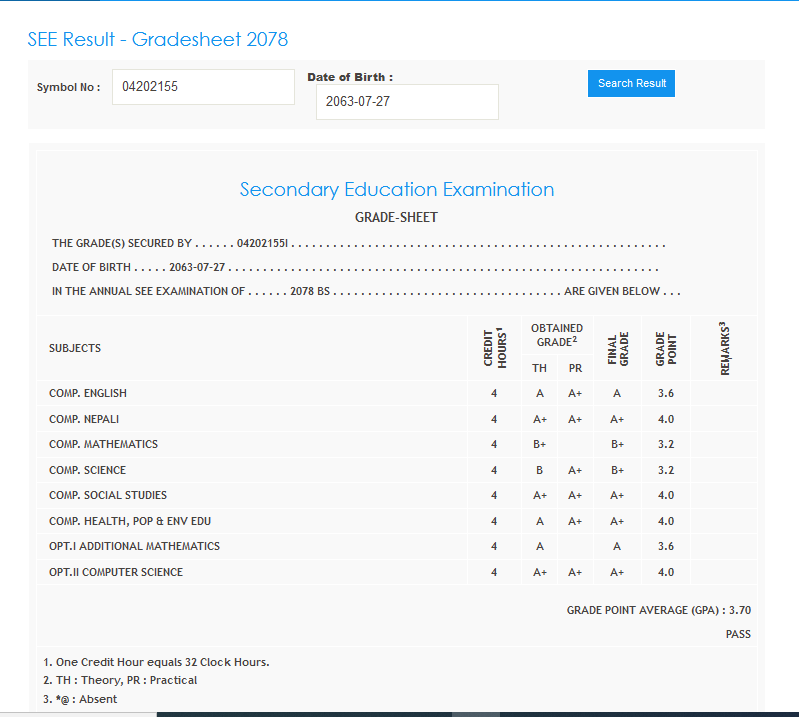Viewport: 799px width, 717px height.
Task: Click the Grade Point Average 3.70 text
Action: pos(658,609)
